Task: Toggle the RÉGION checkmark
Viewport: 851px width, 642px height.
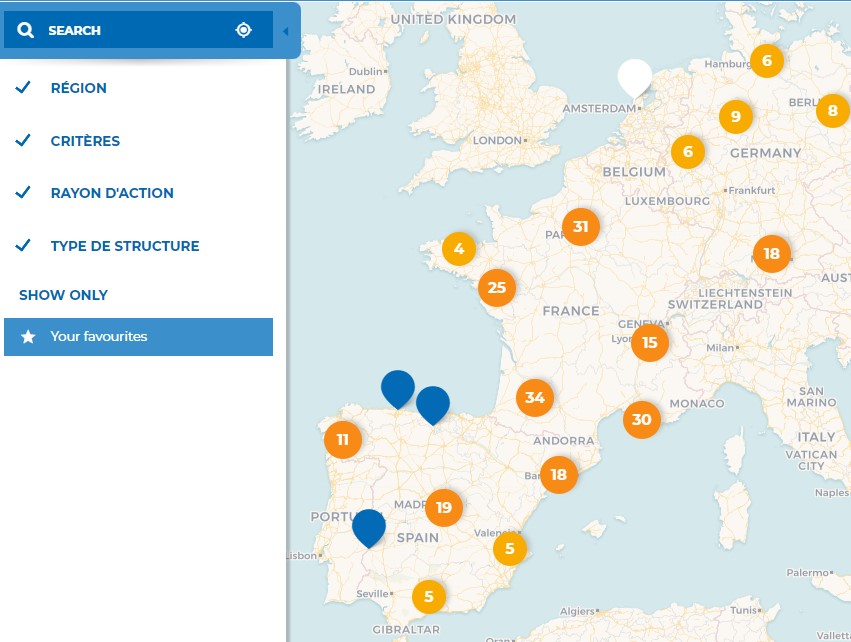Action: coord(23,87)
